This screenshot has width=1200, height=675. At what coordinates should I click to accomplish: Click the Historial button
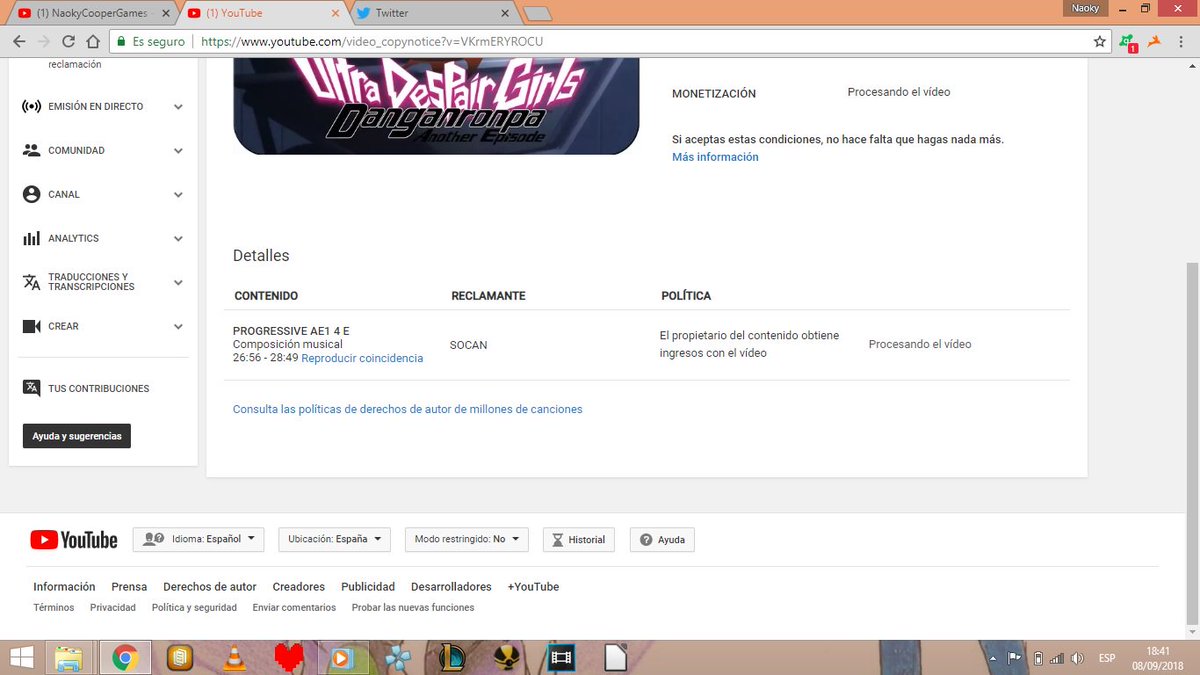[x=579, y=539]
